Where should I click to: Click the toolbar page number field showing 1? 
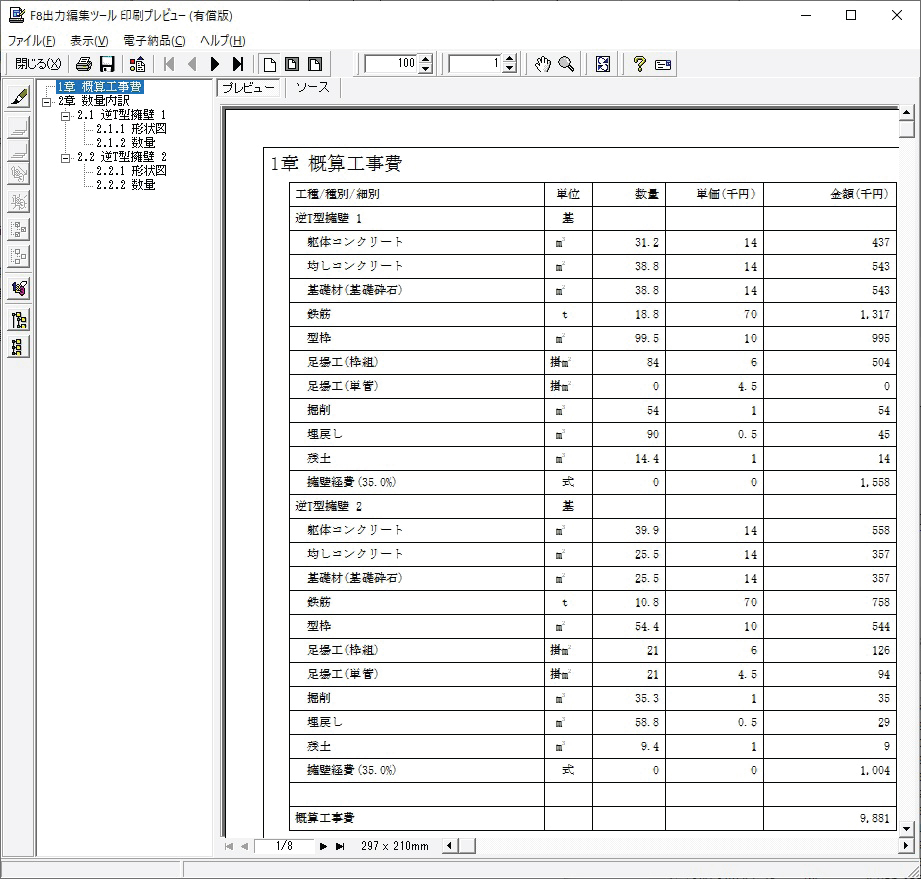476,63
